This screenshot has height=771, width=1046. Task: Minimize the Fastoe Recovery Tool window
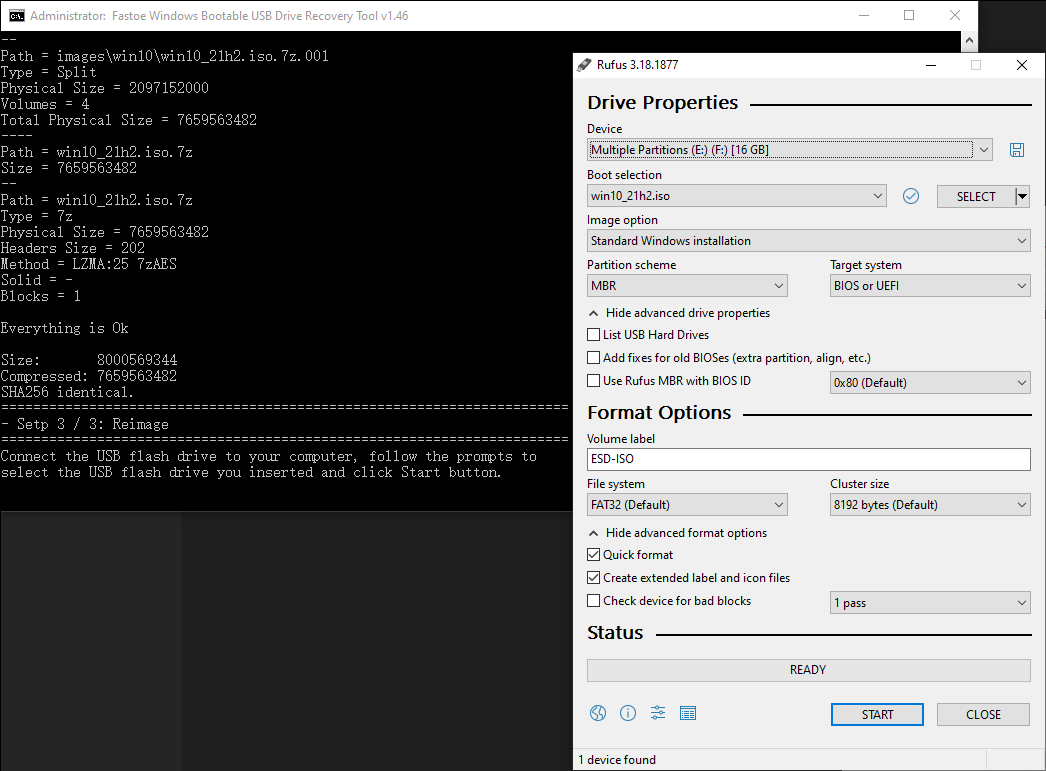point(864,15)
